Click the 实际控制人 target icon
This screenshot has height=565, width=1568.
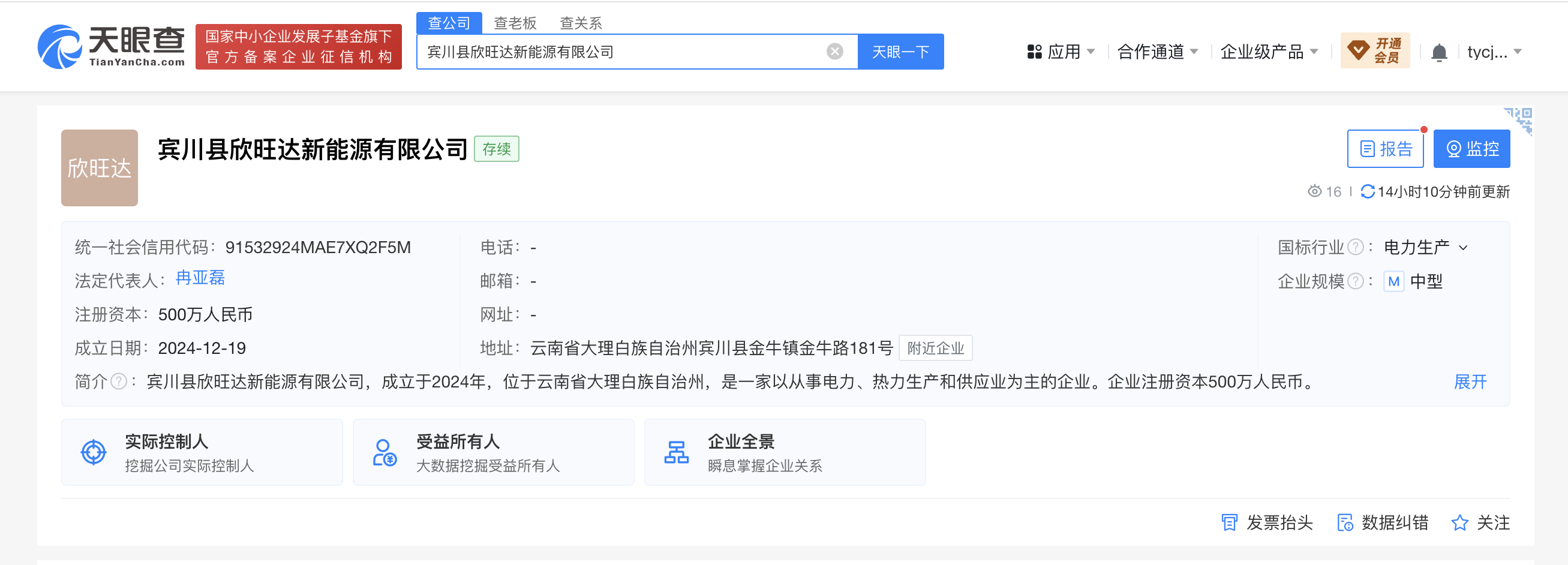point(94,452)
